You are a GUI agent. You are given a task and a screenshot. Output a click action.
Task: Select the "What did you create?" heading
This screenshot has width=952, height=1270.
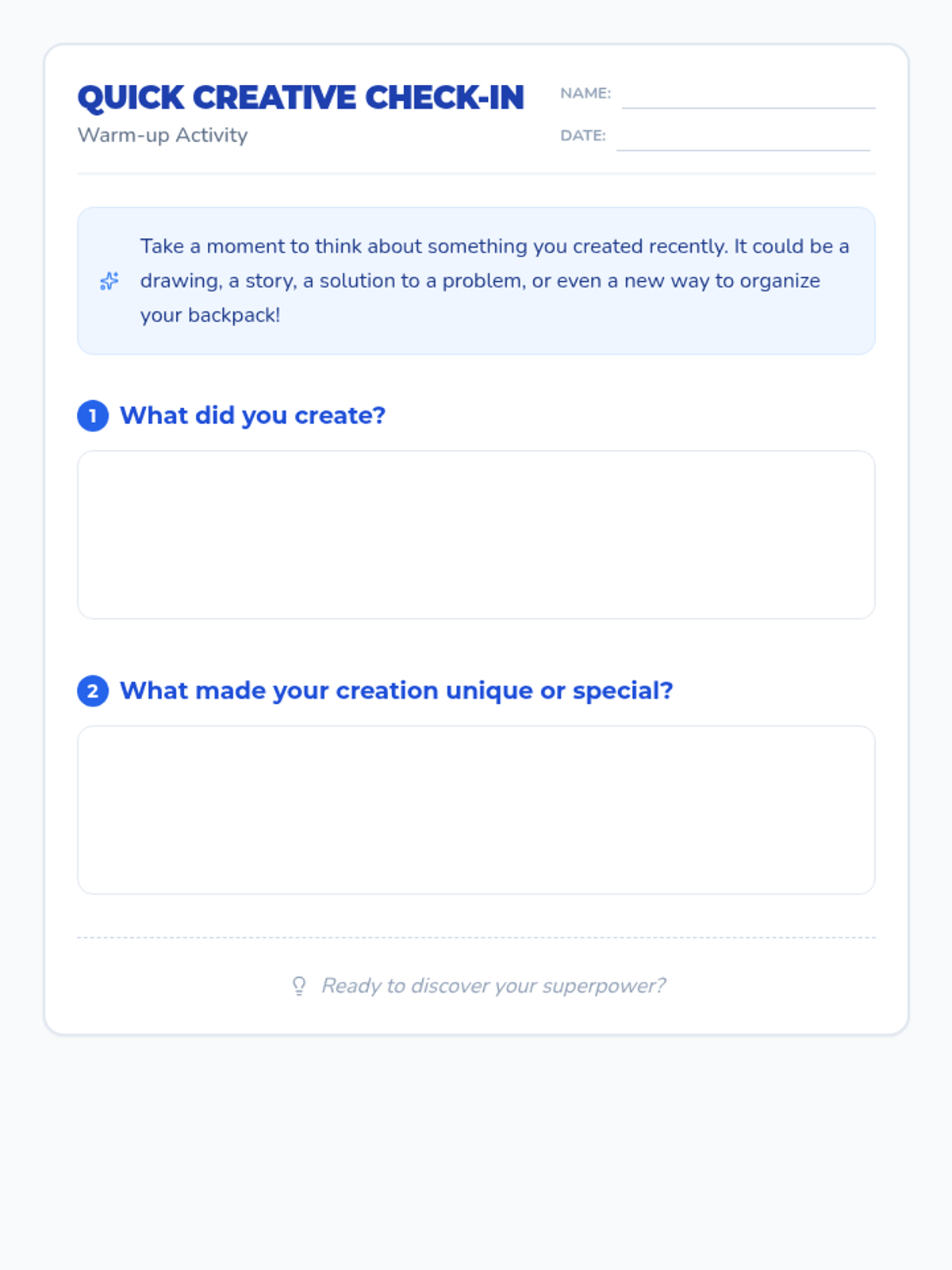[x=252, y=415]
